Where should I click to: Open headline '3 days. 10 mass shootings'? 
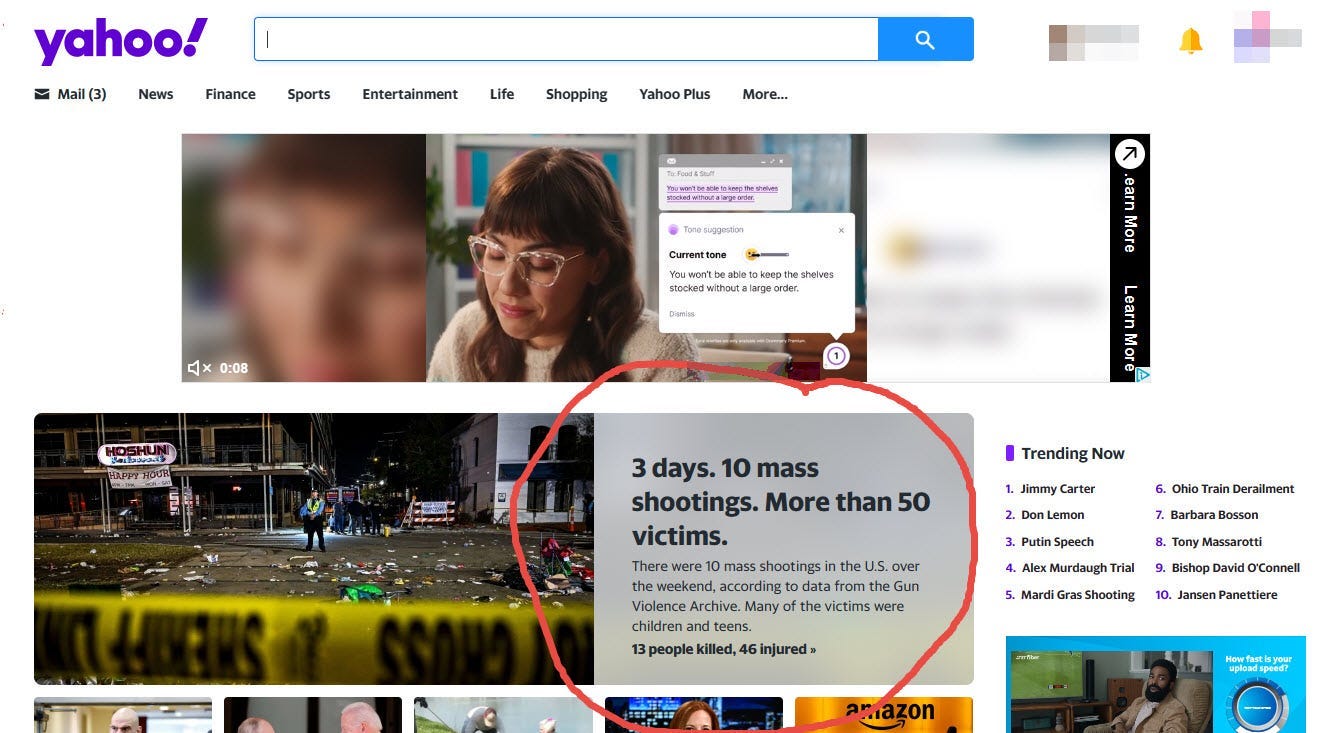pyautogui.click(x=780, y=501)
